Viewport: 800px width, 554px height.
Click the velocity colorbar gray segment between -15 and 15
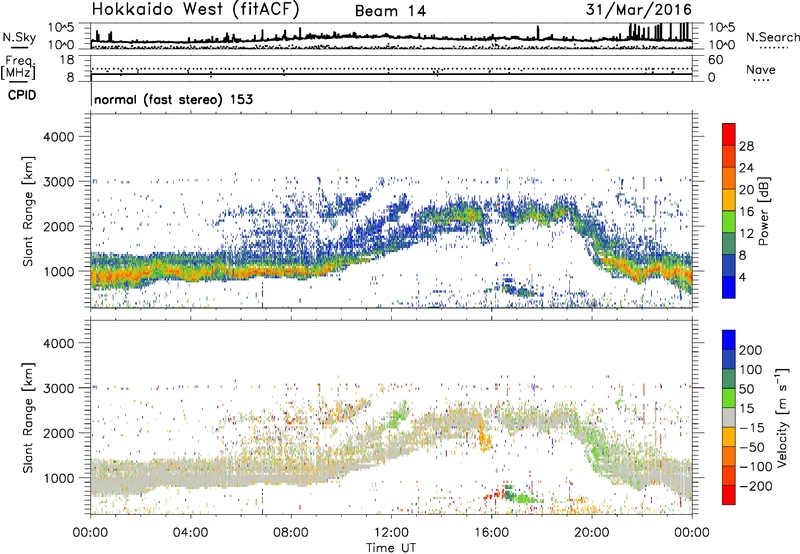click(729, 418)
